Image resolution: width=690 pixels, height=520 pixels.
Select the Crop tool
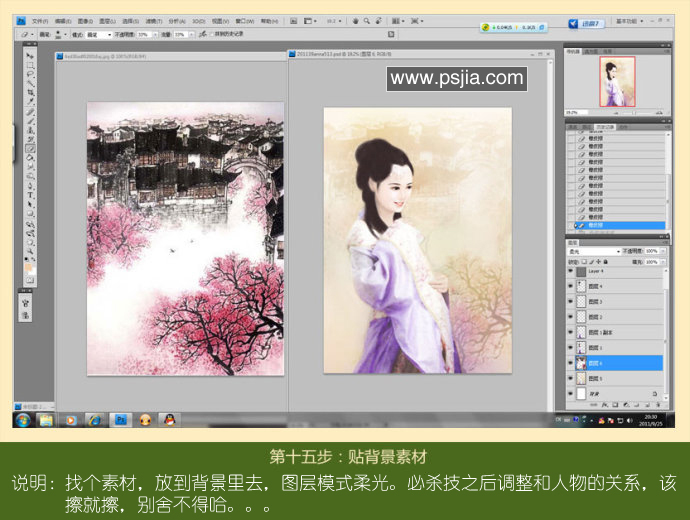(x=30, y=92)
